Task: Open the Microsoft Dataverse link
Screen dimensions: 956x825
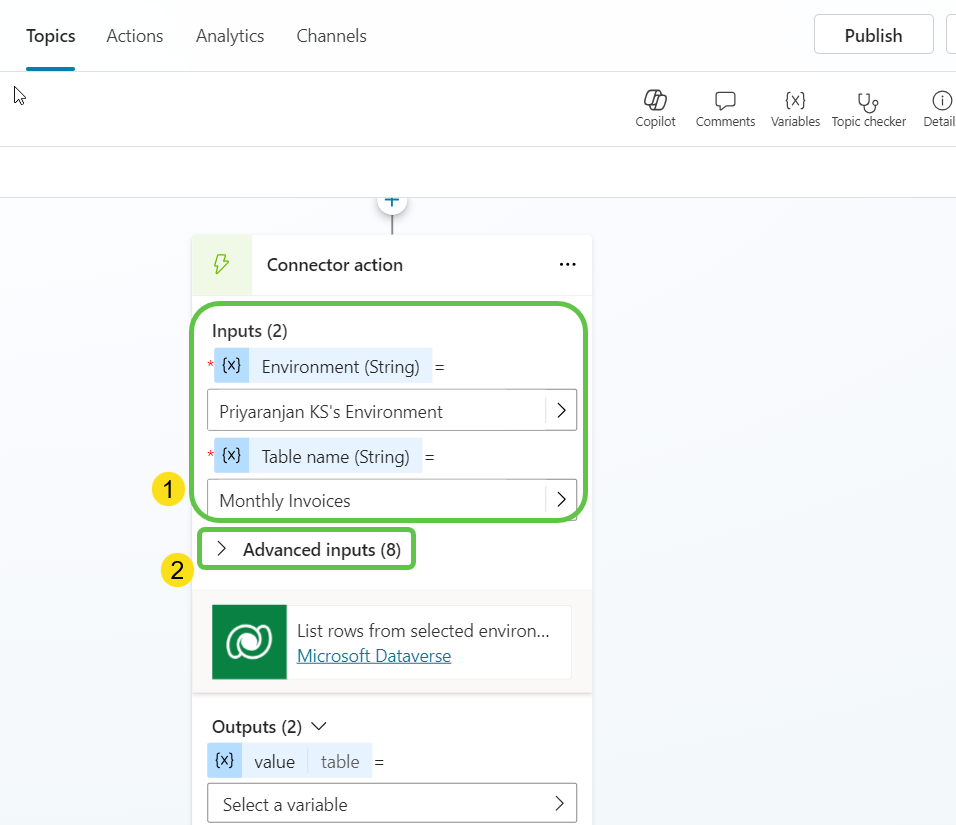Action: (x=374, y=655)
